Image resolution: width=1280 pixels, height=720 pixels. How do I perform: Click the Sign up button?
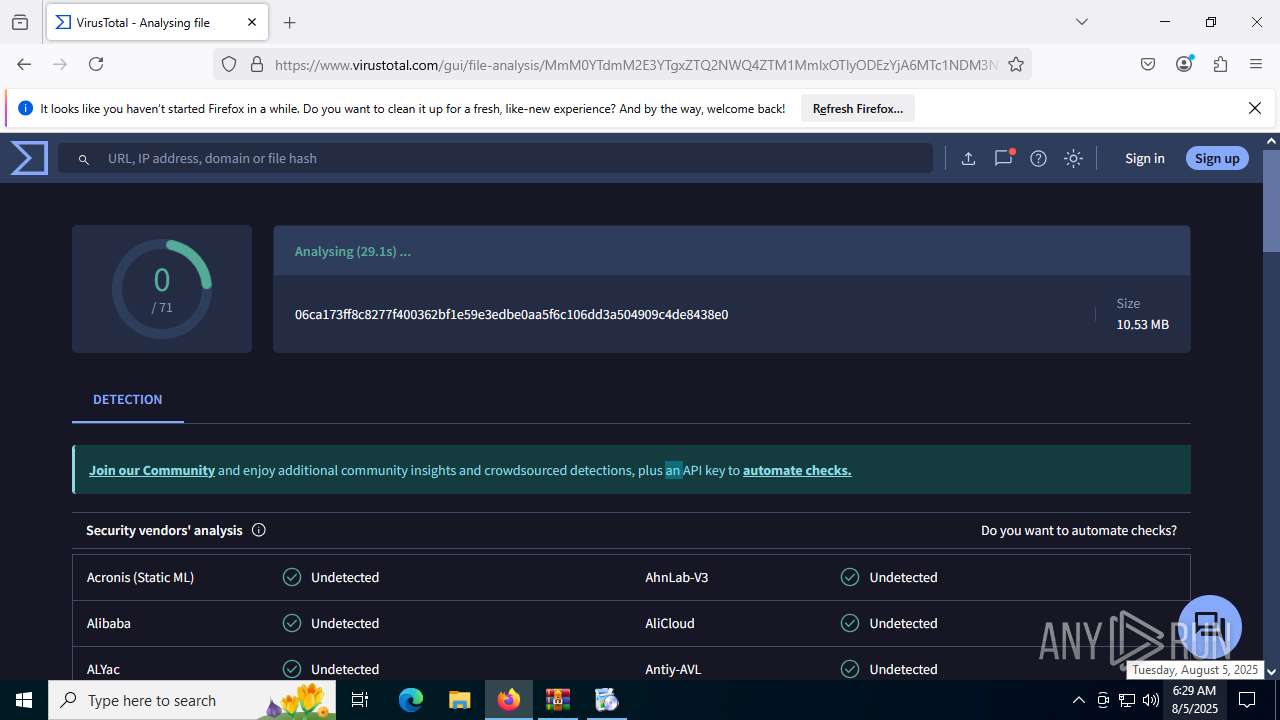(1217, 158)
